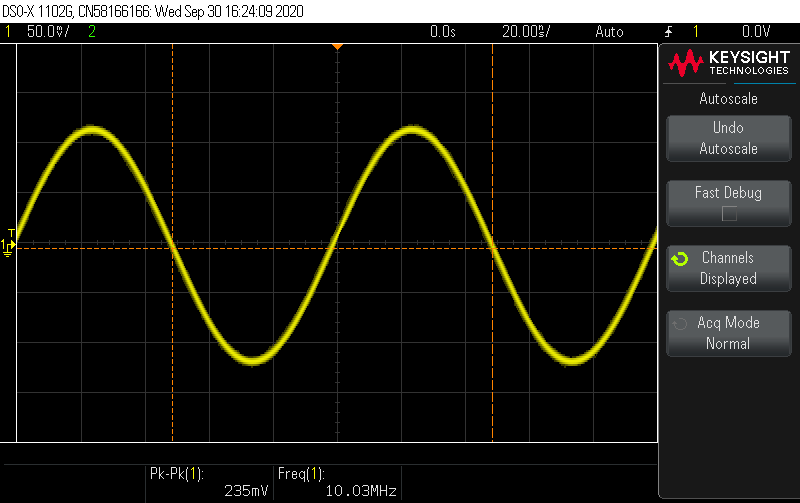Viewport: 800px width, 503px height.
Task: Click the green knob icon beside Channels Displayed
Action: coord(680,260)
